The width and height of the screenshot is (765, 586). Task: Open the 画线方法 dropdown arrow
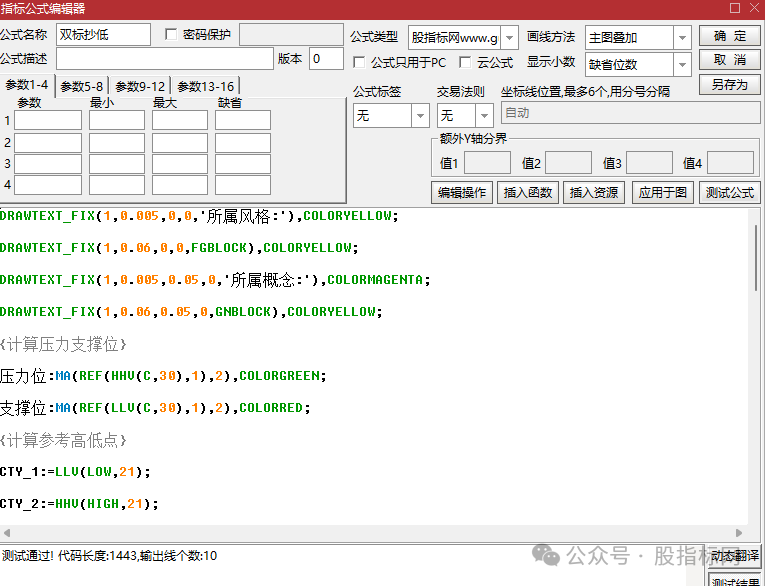[682, 38]
